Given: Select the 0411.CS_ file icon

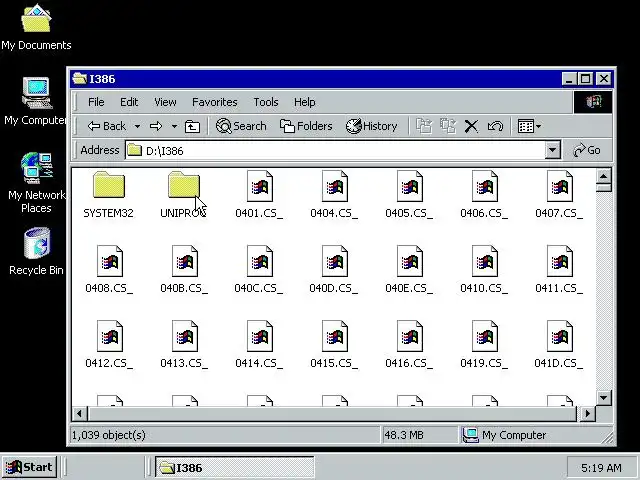Looking at the screenshot, I should point(560,261).
